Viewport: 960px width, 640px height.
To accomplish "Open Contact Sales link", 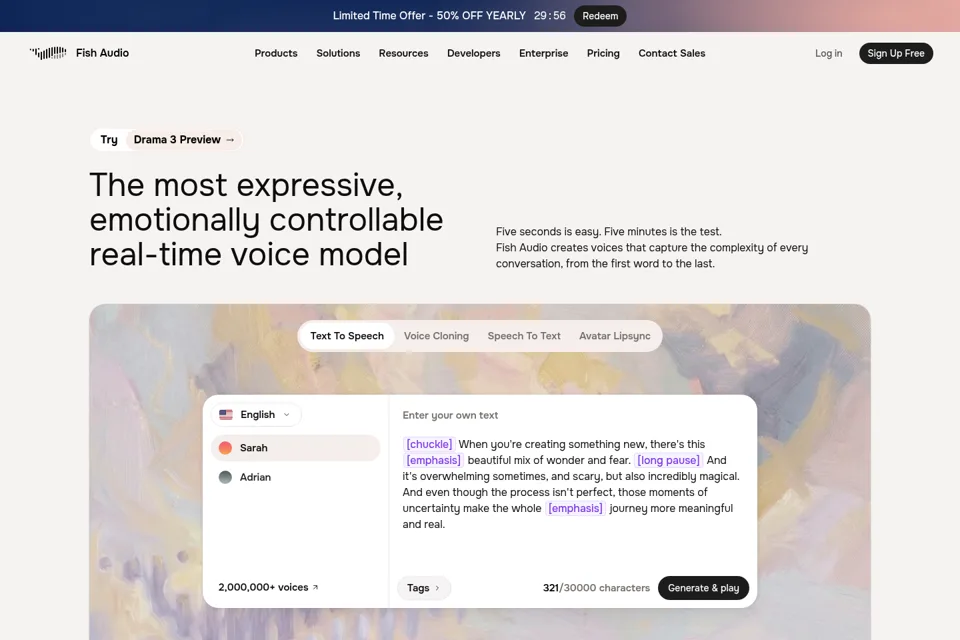I will [x=672, y=53].
